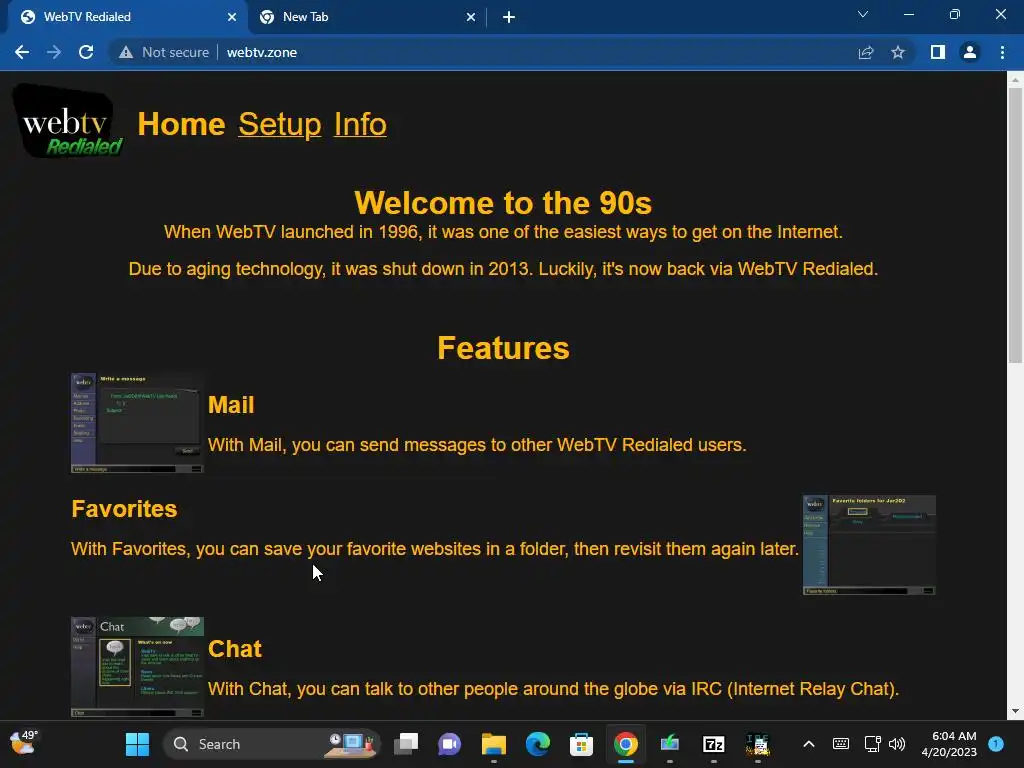This screenshot has height=768, width=1024.
Task: Click the forward navigation arrow
Action: [x=54, y=52]
